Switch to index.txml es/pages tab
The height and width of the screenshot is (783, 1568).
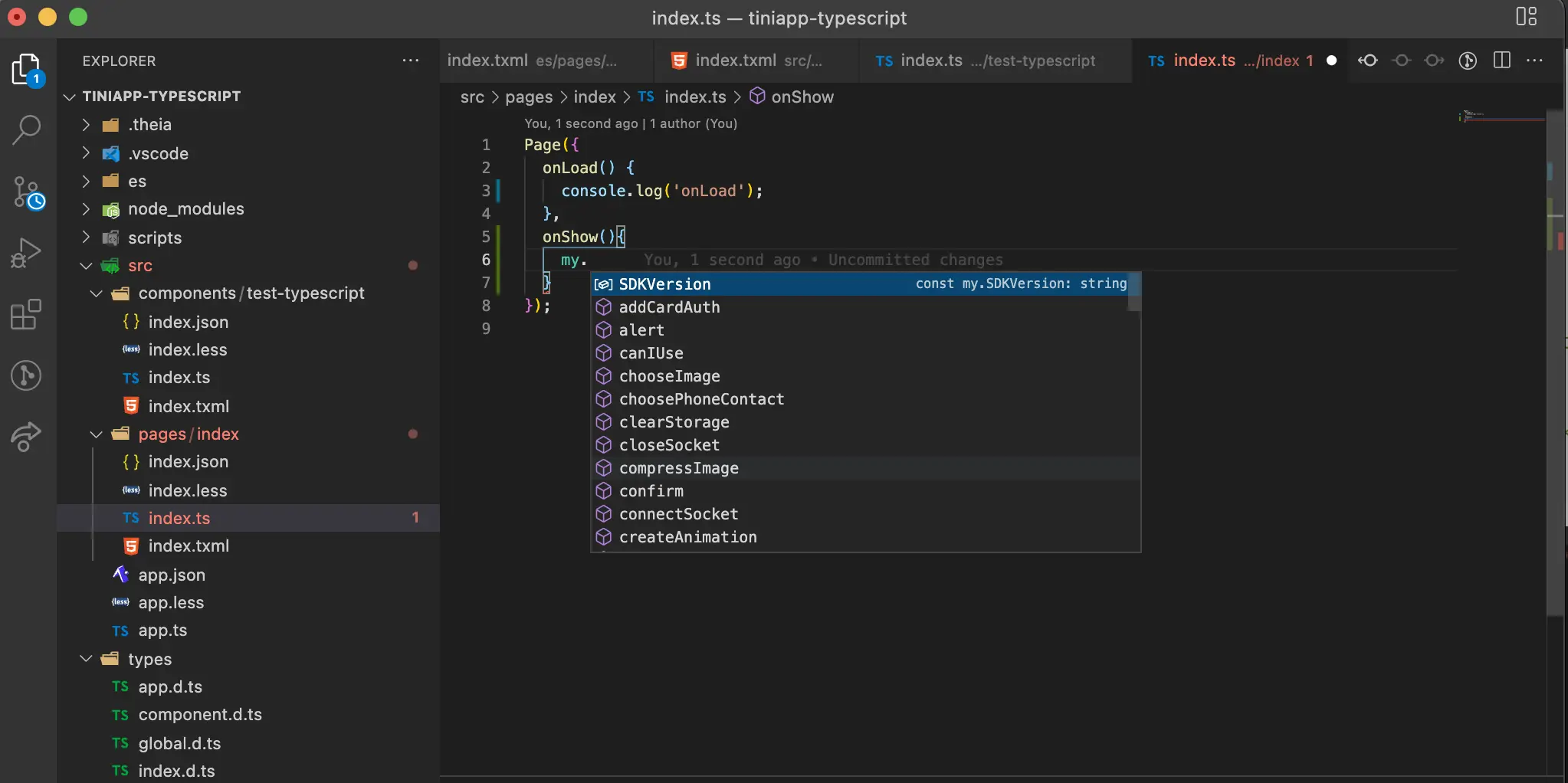[547, 61]
